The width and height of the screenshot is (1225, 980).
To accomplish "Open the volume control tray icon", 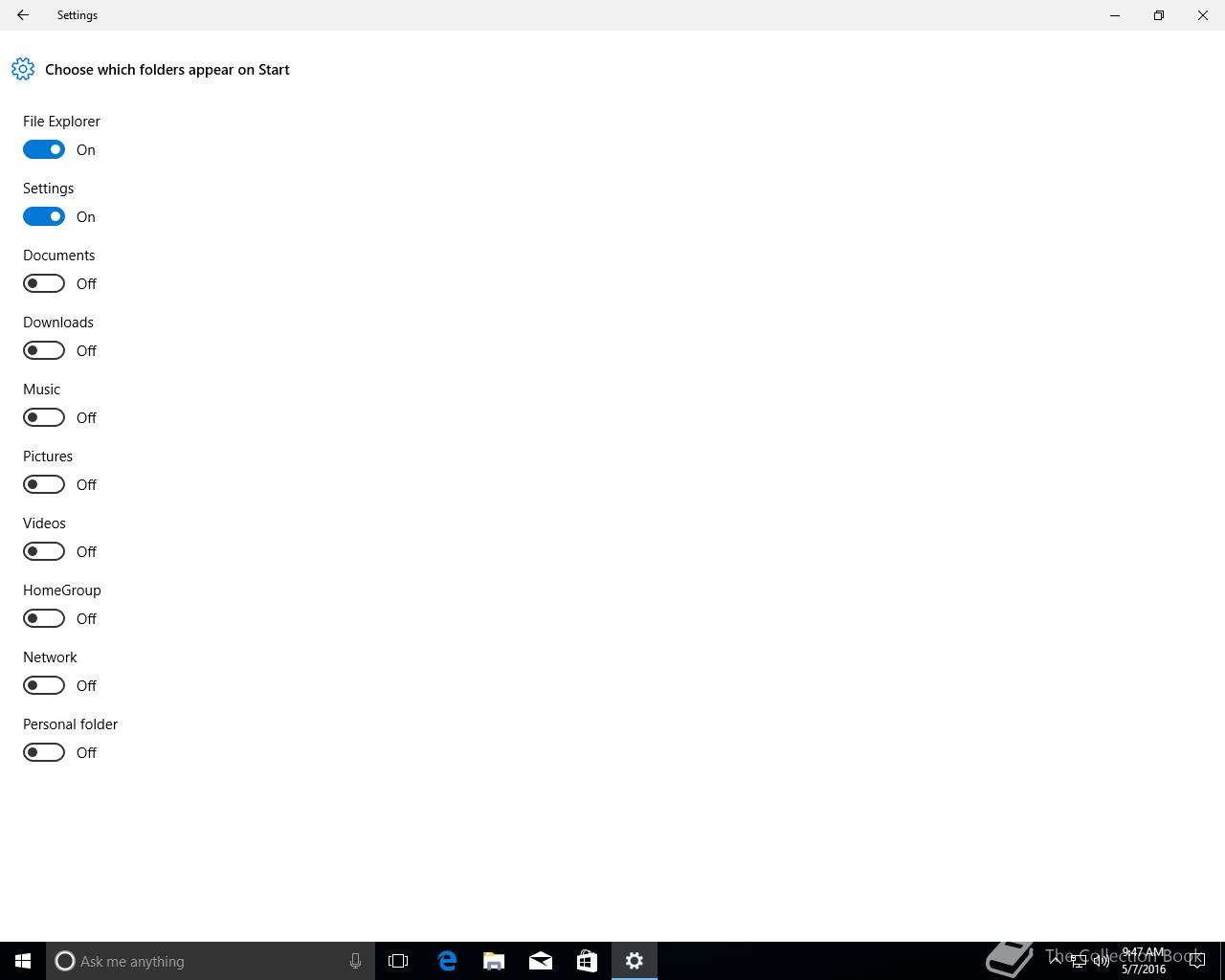I will pos(1102,961).
